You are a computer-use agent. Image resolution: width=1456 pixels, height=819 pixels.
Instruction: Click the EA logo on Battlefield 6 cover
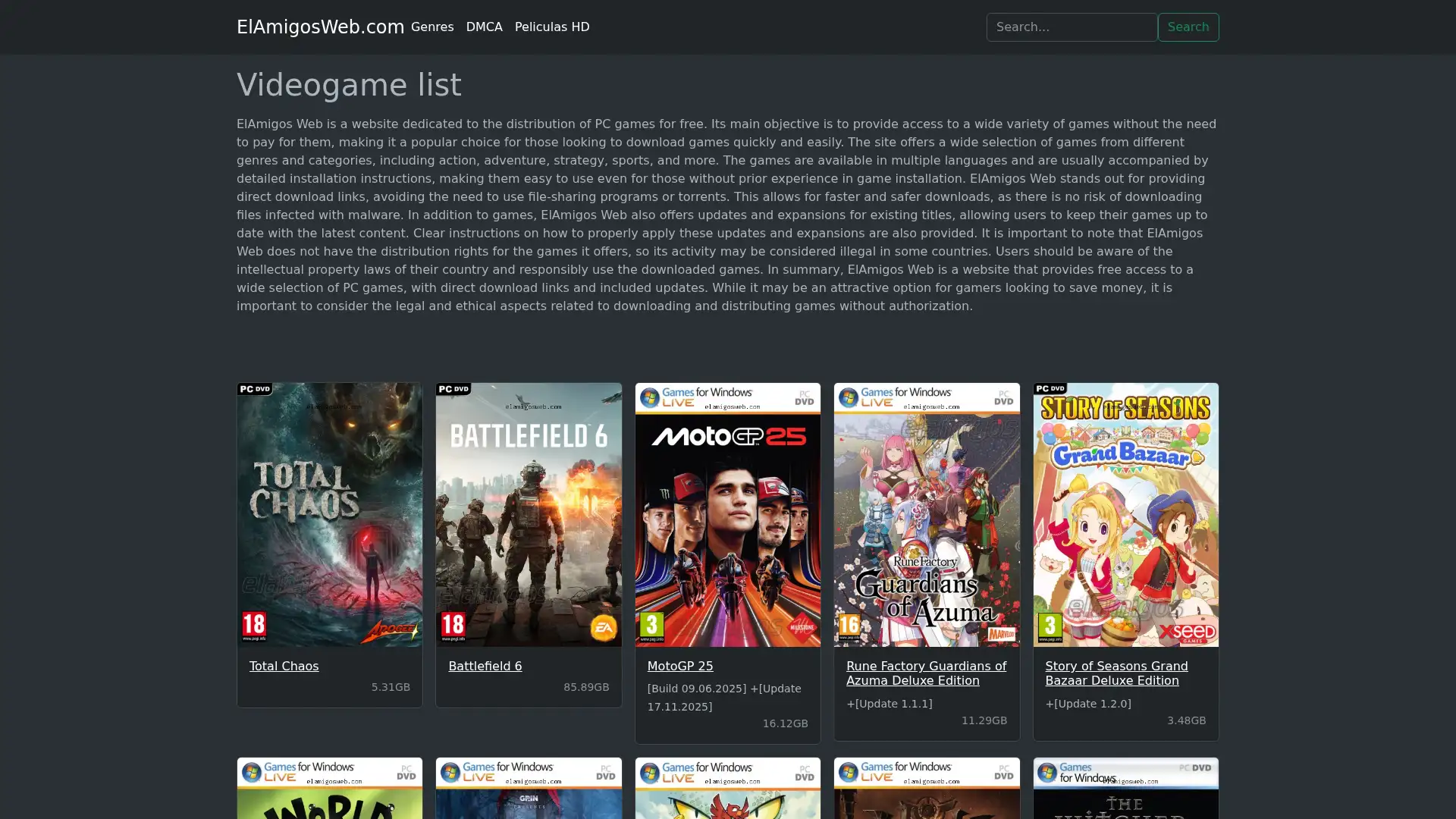[x=605, y=627]
